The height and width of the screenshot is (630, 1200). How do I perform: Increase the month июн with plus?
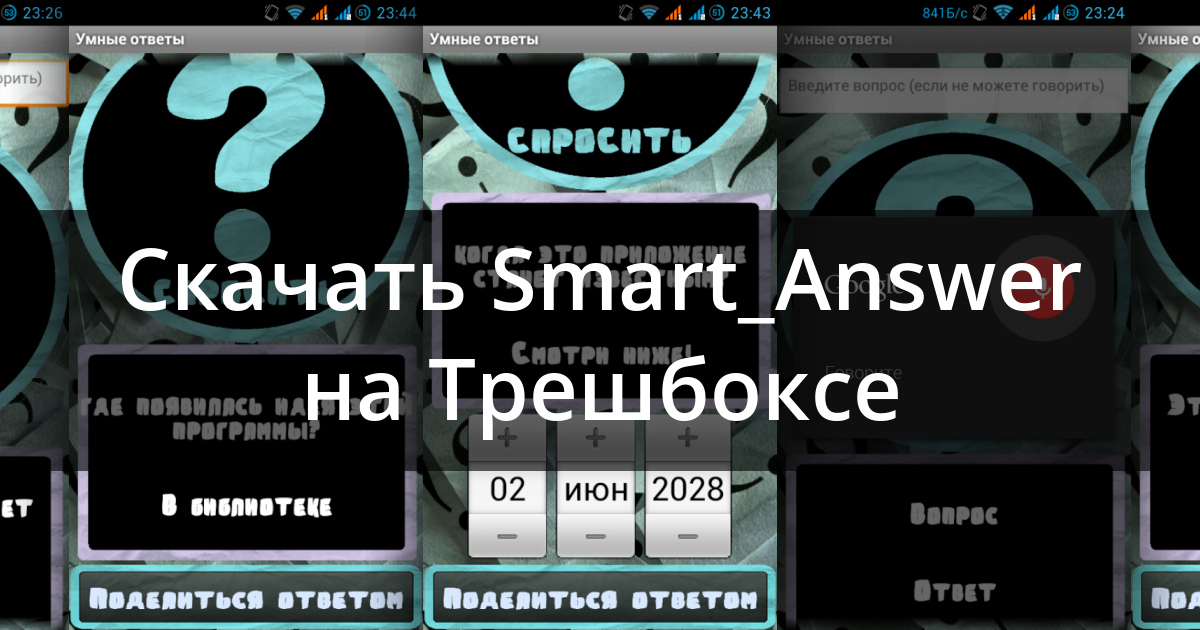click(595, 438)
